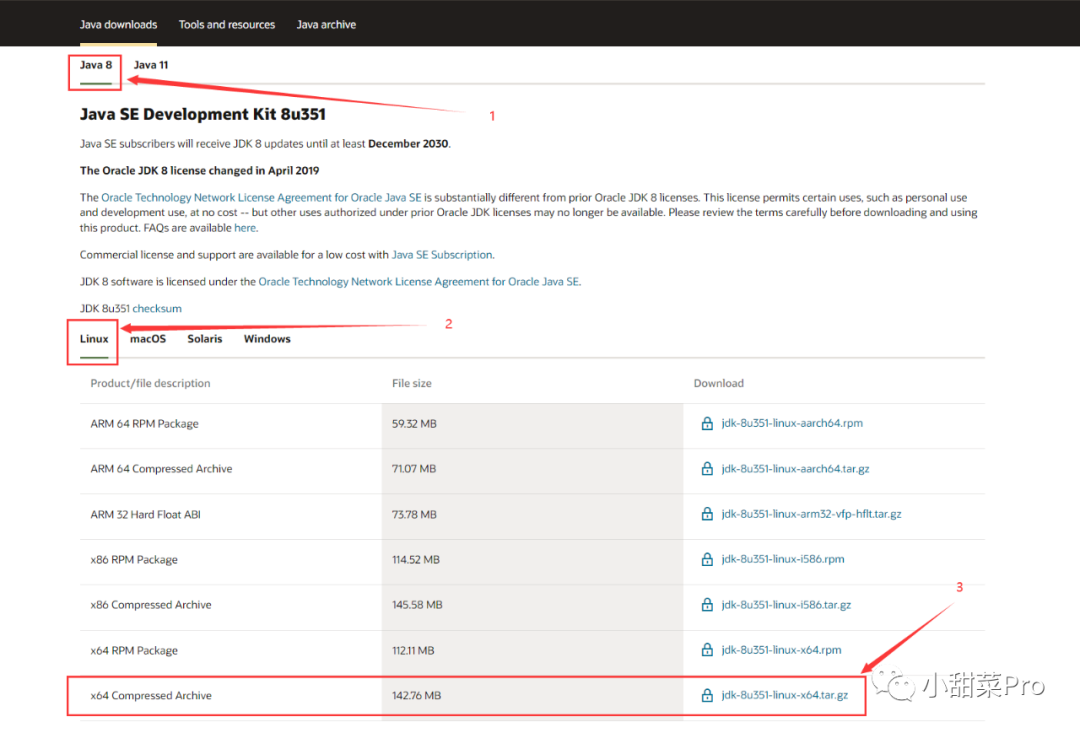Click lock icon beside arm32-vfp-hflt.tar.gz download
Image resolution: width=1080 pixels, height=733 pixels.
click(x=707, y=514)
